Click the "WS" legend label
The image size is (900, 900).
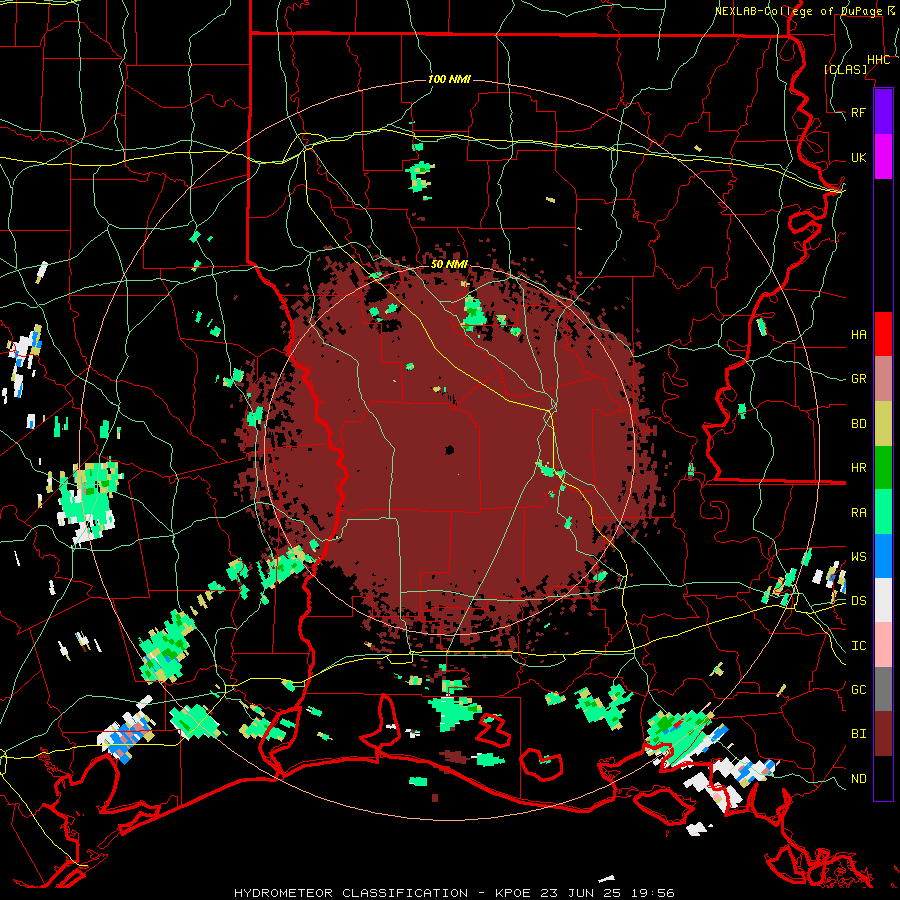(x=859, y=556)
